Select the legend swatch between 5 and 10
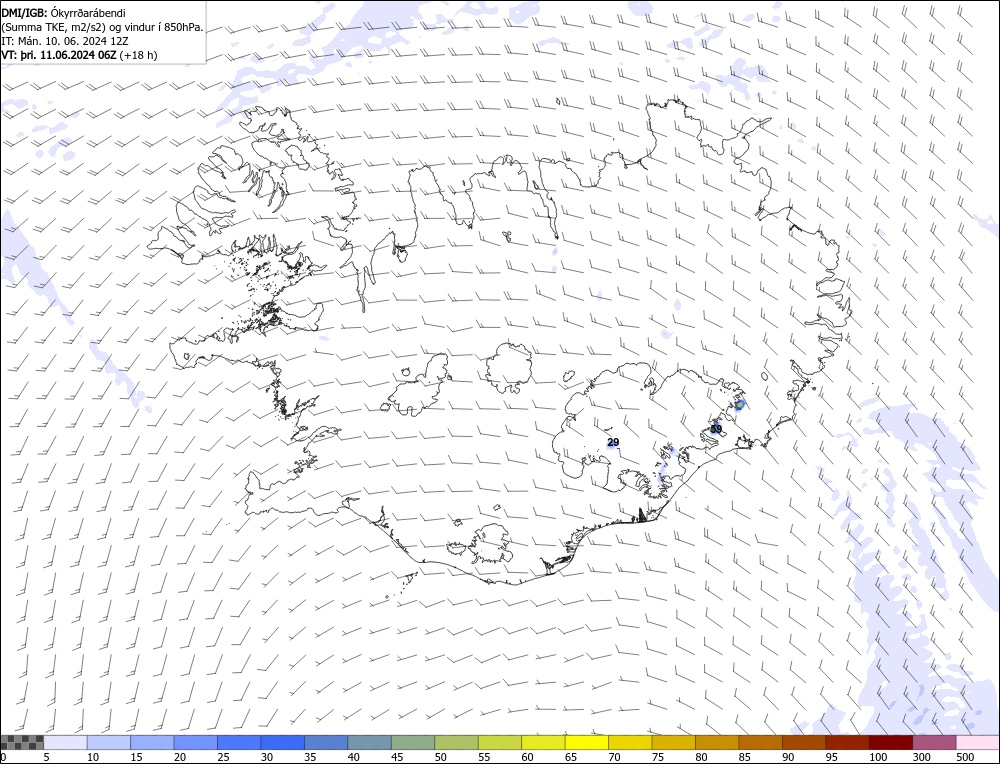 click(x=66, y=742)
